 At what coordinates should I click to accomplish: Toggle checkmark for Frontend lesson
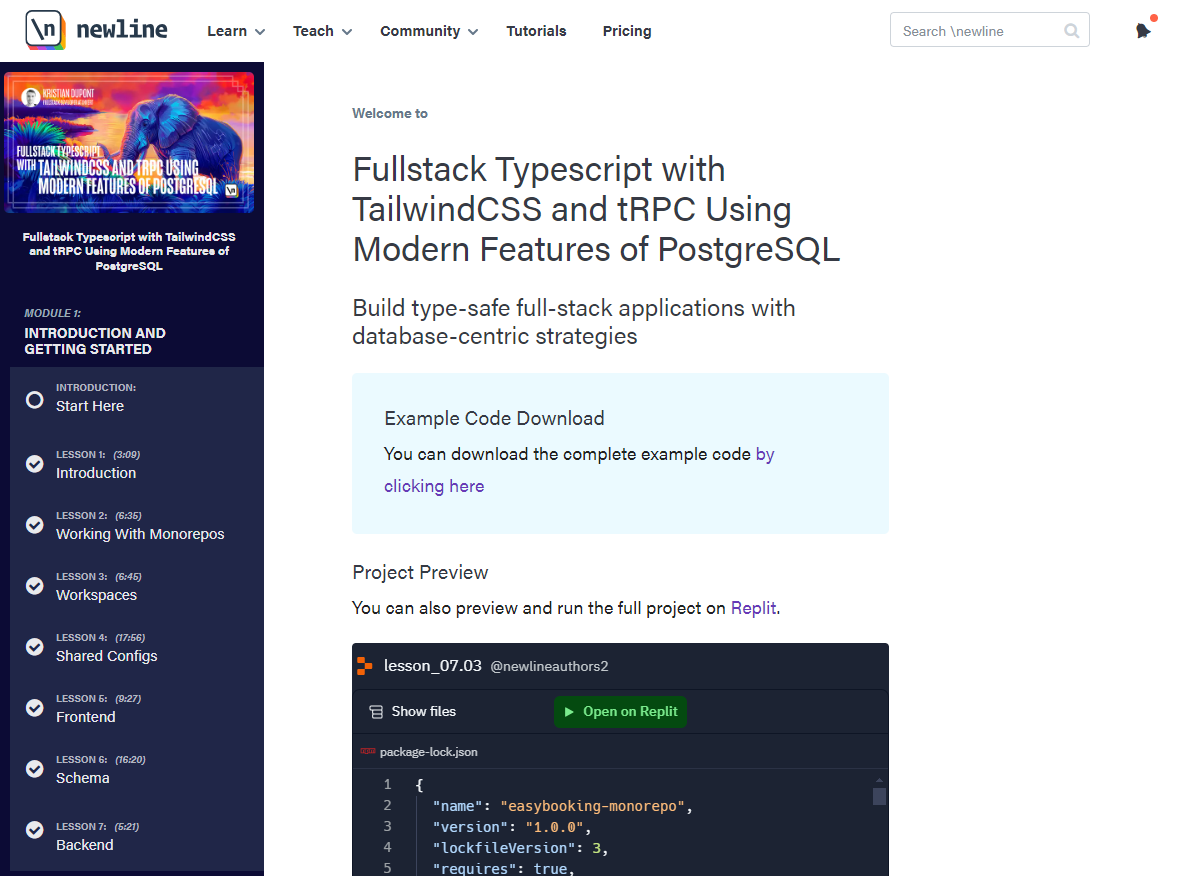[35, 708]
